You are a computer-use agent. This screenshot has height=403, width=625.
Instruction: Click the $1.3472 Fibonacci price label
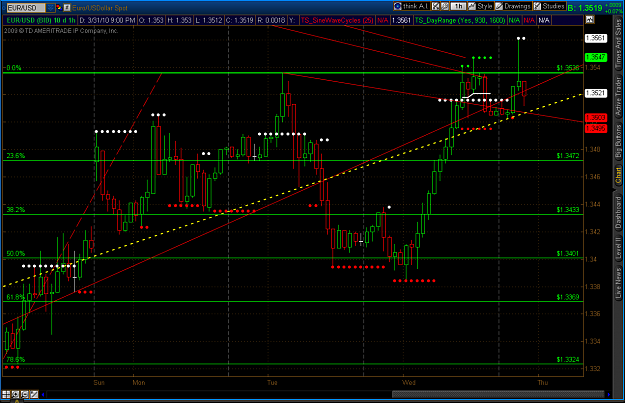coord(568,156)
